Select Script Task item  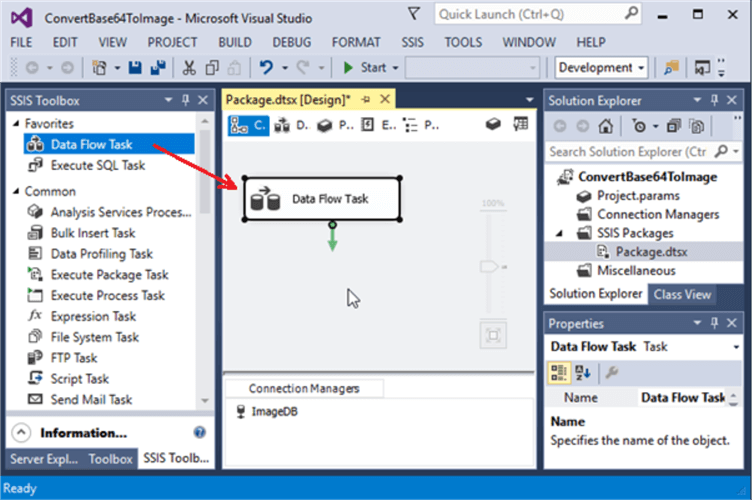pyautogui.click(x=80, y=379)
